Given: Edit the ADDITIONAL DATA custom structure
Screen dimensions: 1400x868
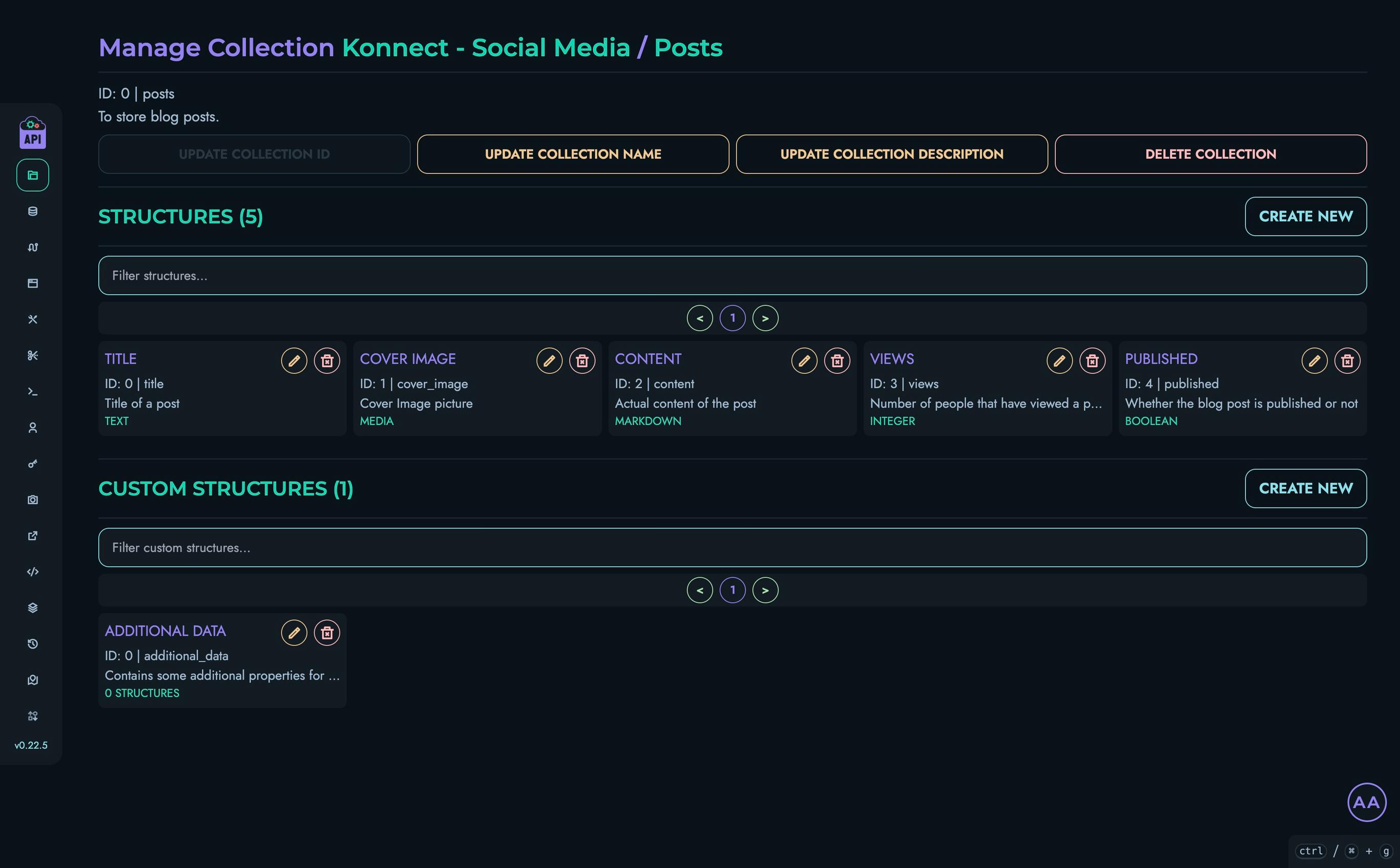Looking at the screenshot, I should [x=294, y=632].
